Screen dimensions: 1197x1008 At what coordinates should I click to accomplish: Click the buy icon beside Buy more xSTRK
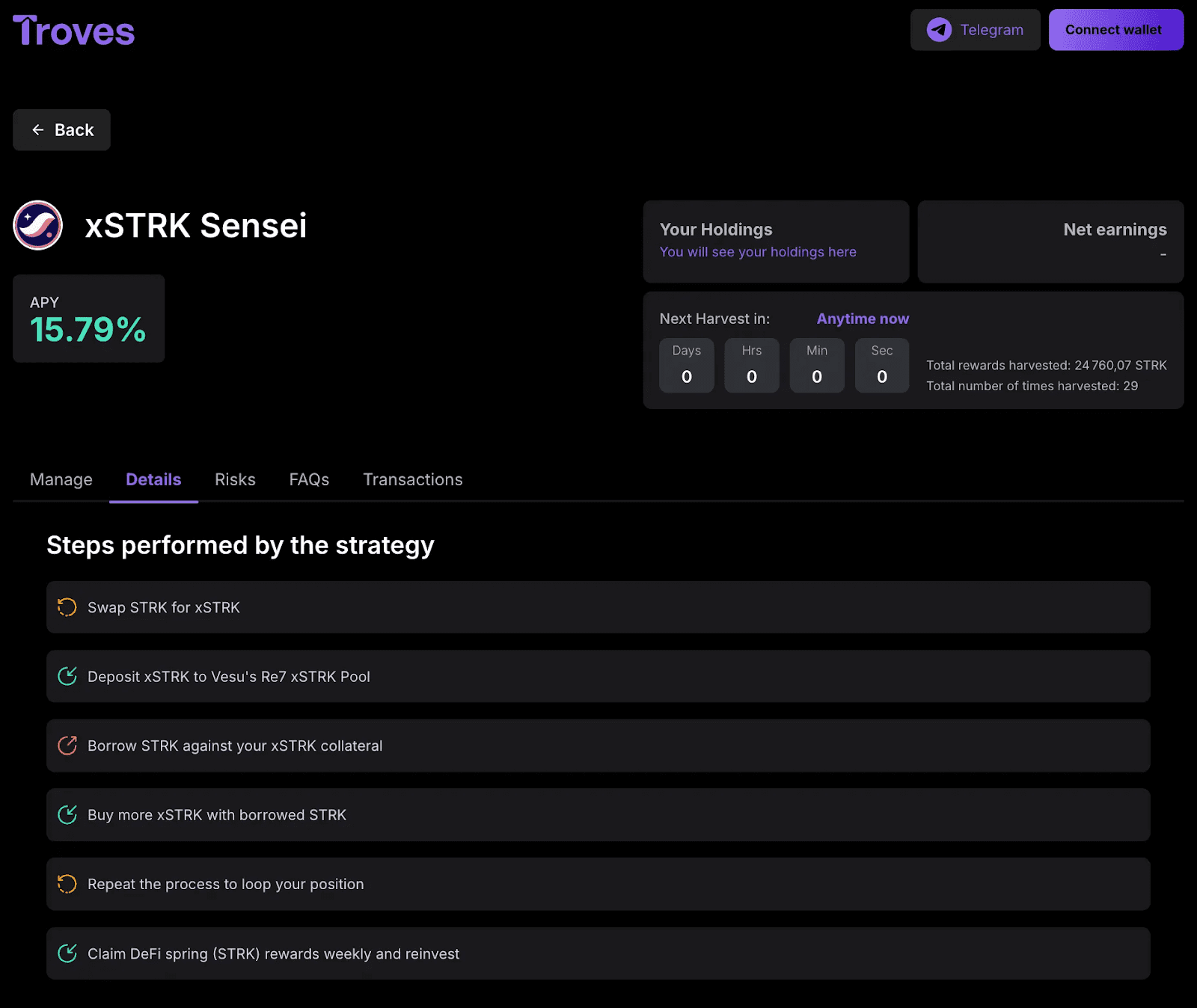click(x=67, y=814)
